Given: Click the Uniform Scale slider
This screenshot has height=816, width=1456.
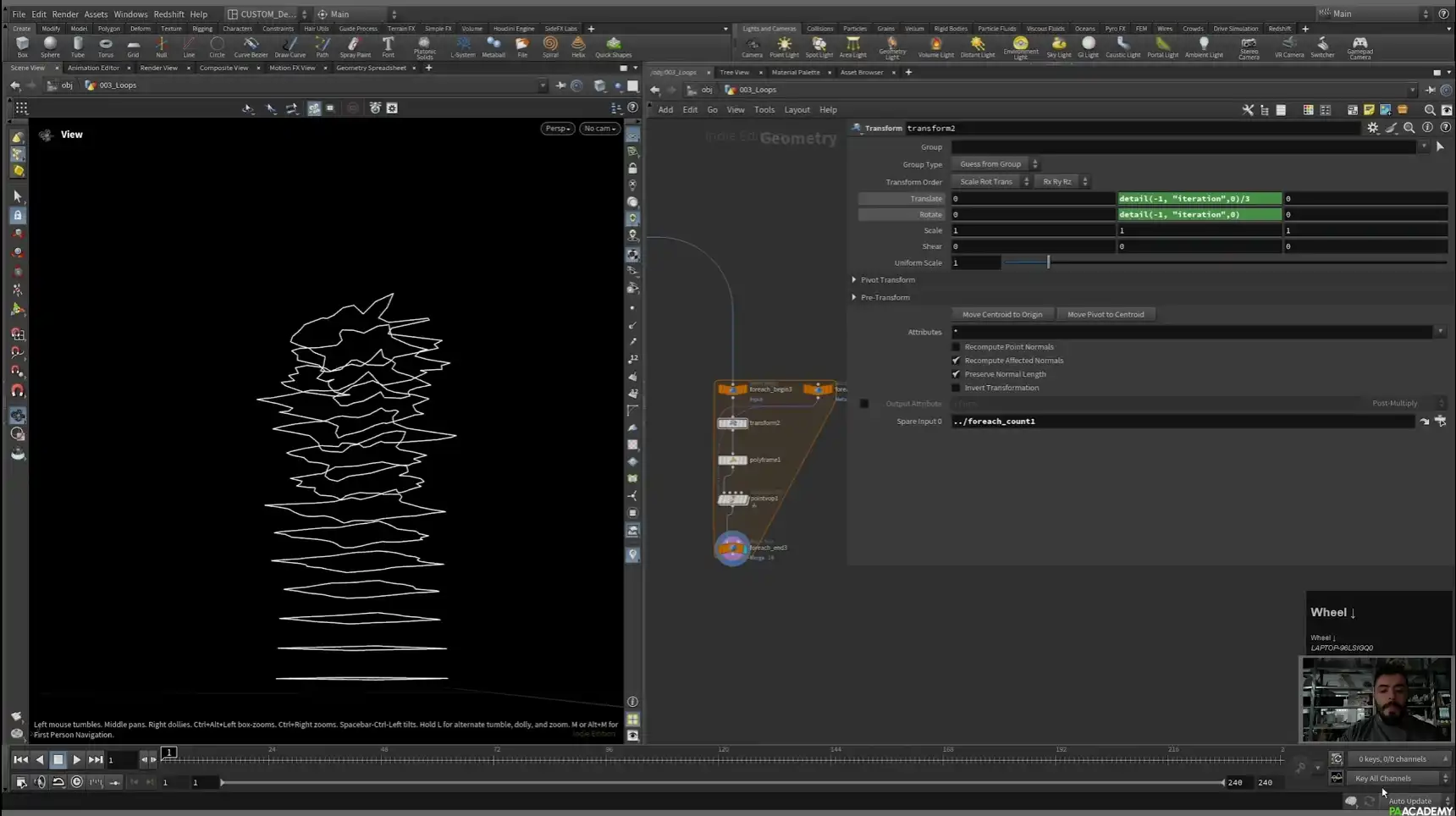Looking at the screenshot, I should click(x=1048, y=262).
